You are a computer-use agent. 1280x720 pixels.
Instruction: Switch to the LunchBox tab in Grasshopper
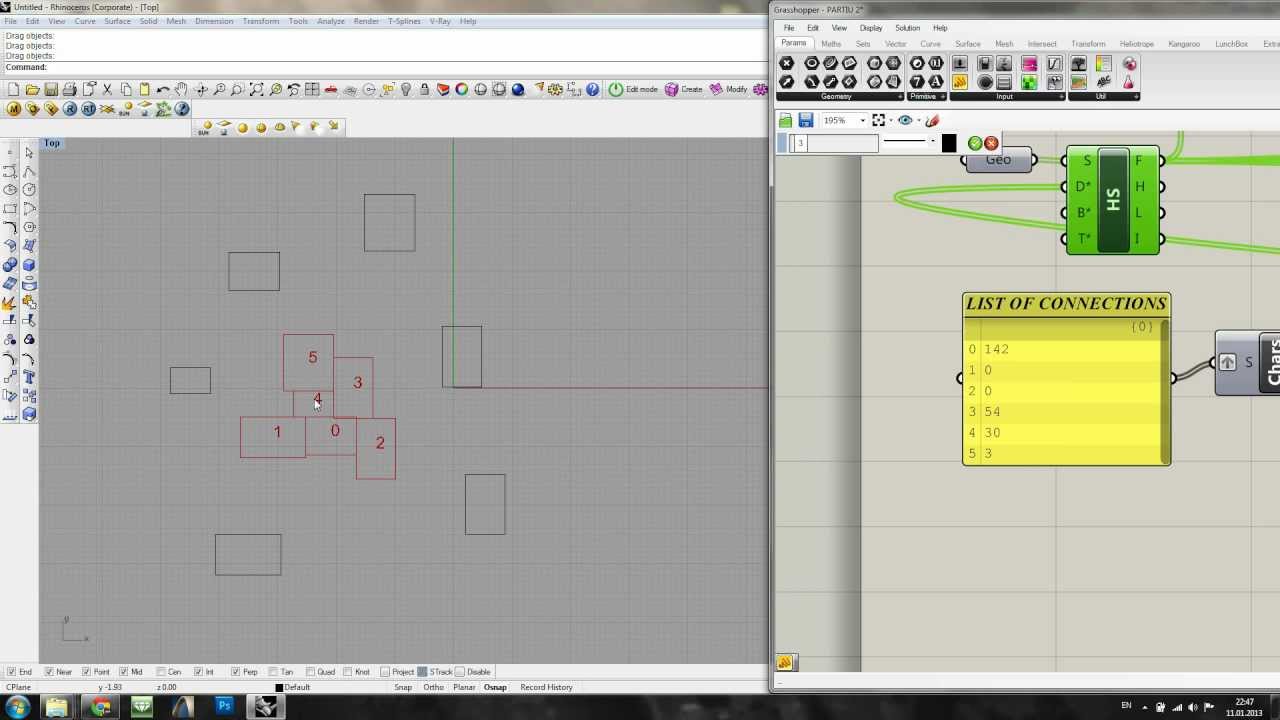pos(1231,44)
